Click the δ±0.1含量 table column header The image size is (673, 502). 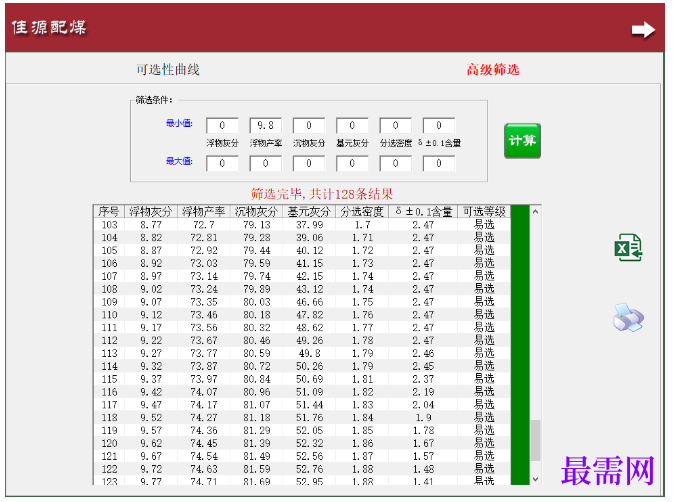click(x=423, y=212)
